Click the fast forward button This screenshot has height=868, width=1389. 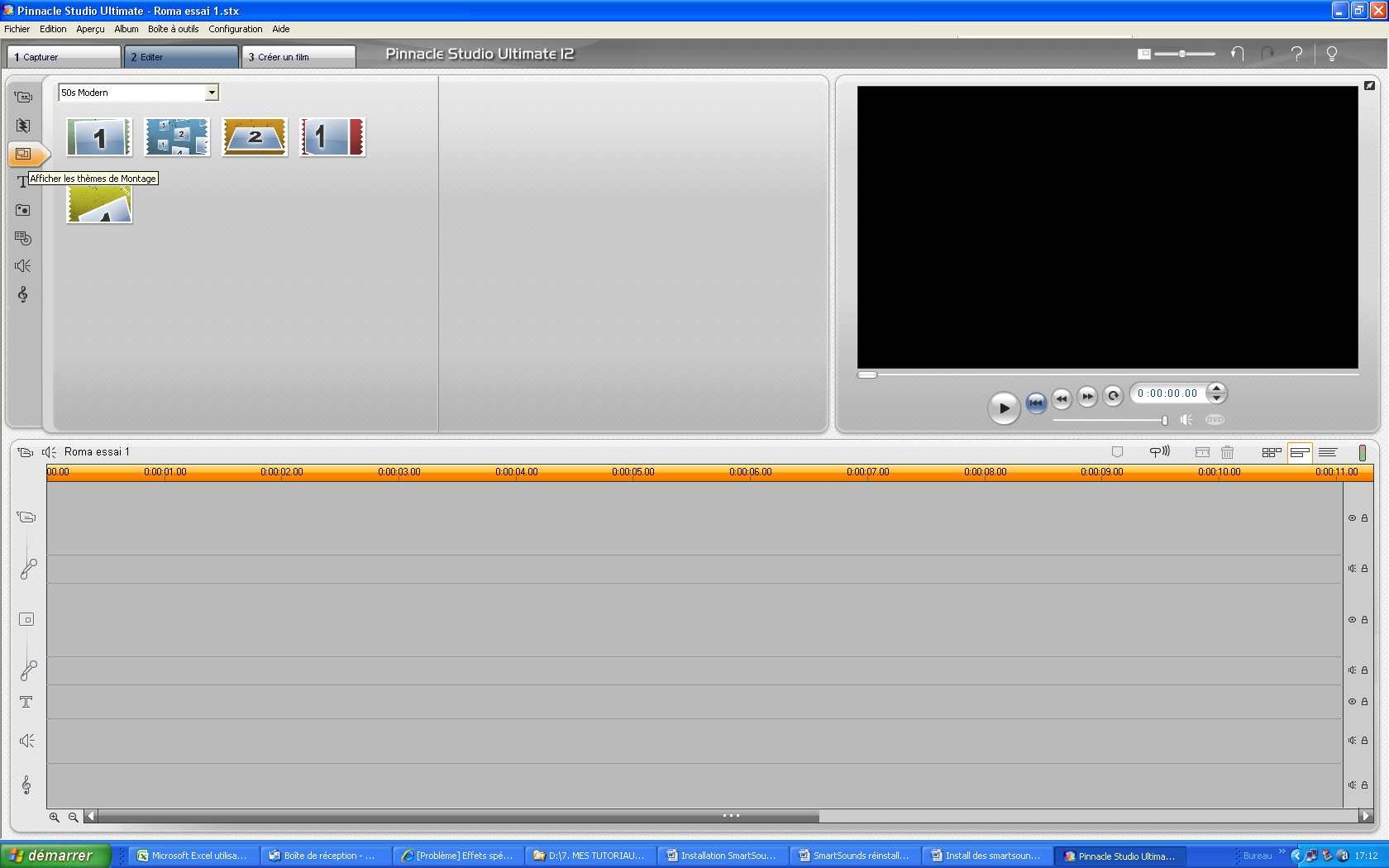click(1087, 397)
